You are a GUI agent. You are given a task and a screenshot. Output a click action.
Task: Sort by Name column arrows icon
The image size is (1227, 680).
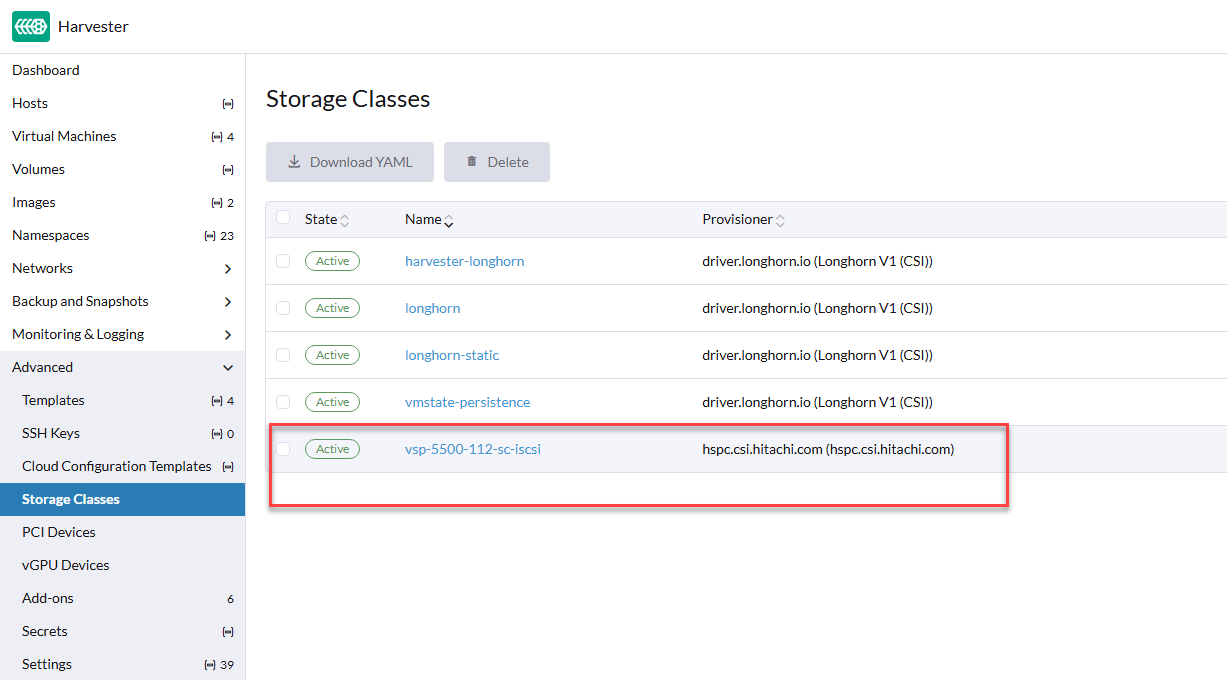point(449,220)
